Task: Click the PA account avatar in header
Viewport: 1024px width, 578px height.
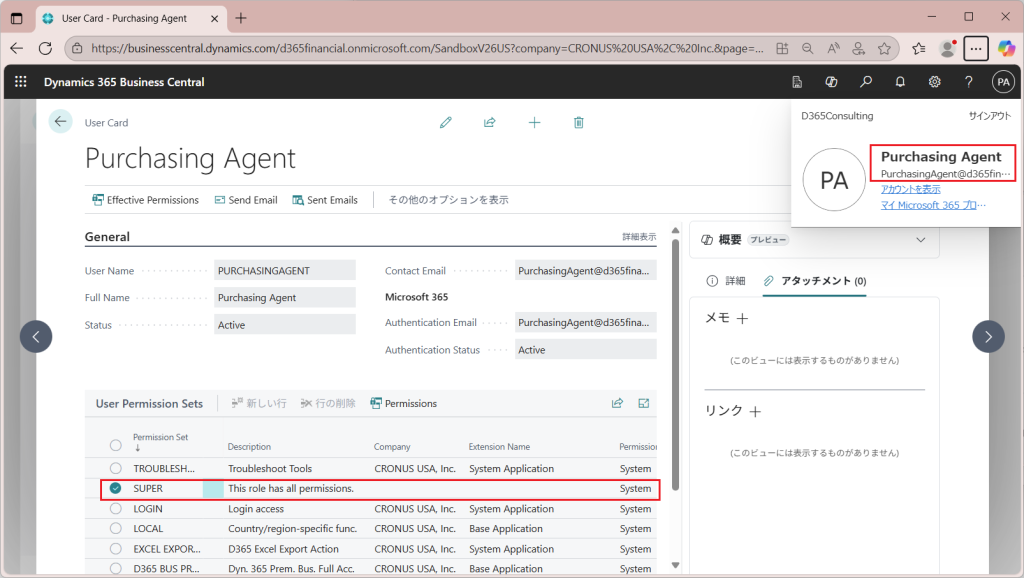Action: [1003, 82]
